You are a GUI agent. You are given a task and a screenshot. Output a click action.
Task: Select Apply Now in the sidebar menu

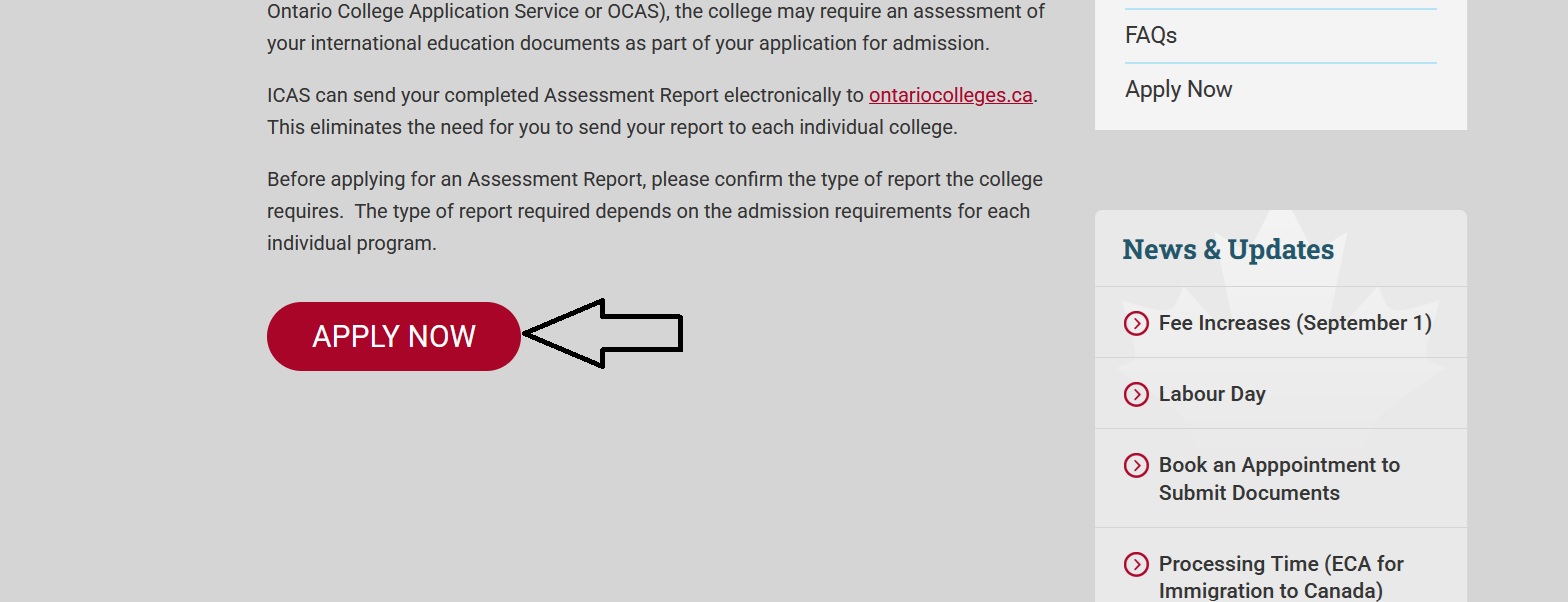point(1179,89)
